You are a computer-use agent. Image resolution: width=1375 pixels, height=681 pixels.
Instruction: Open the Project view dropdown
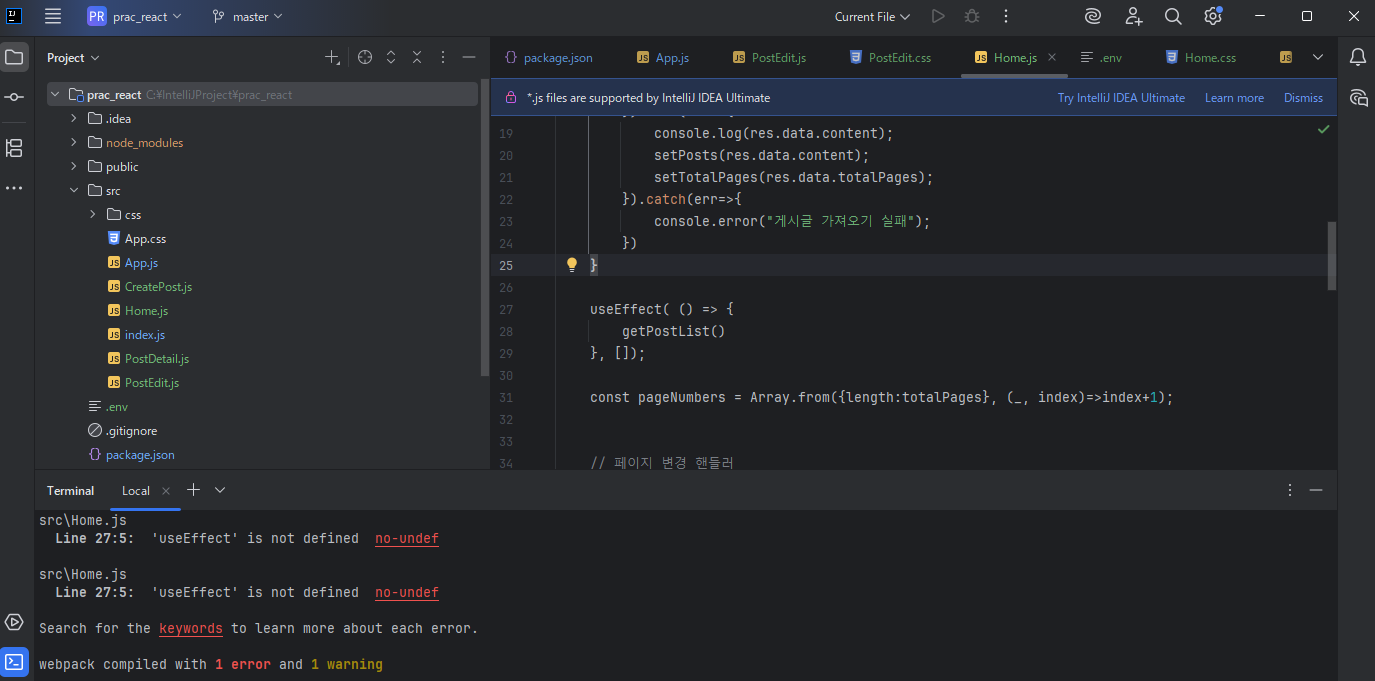tap(73, 58)
